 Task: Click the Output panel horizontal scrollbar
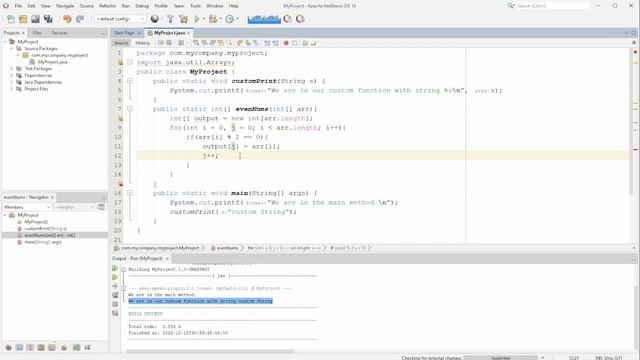(x=210, y=351)
